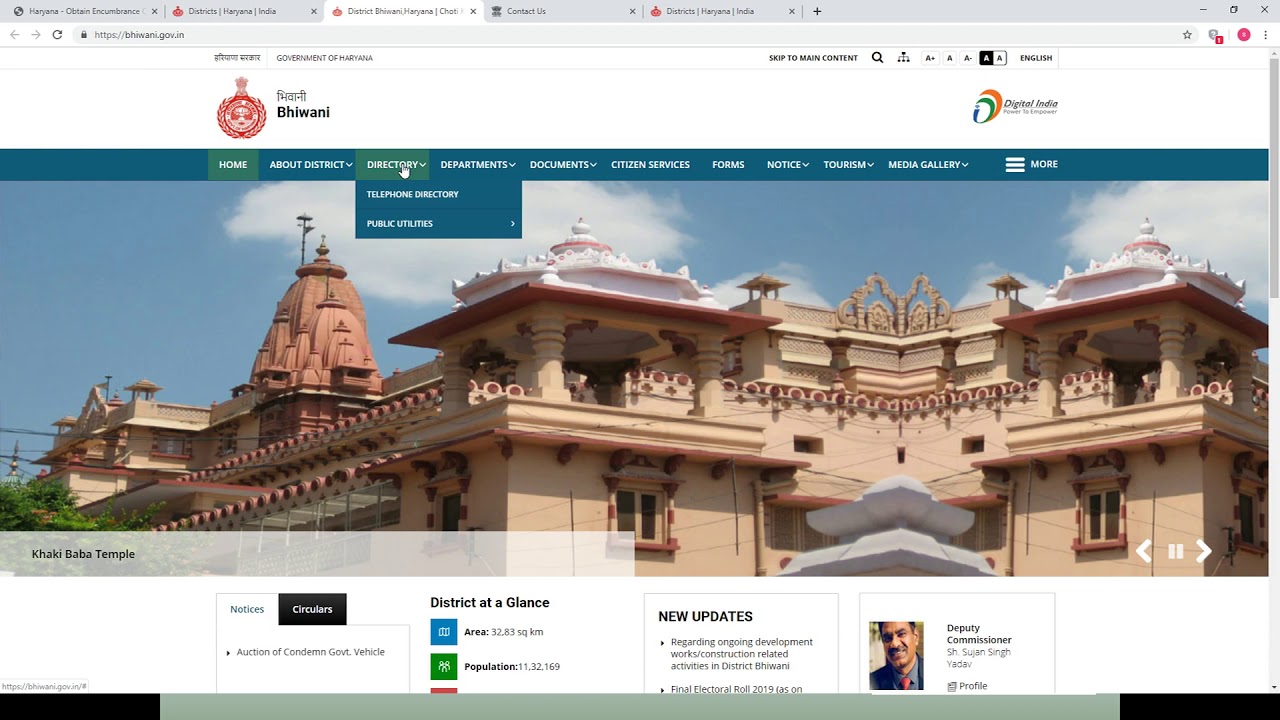Reset font size with plain A button
Viewport: 1280px width, 720px height.
[x=949, y=58]
